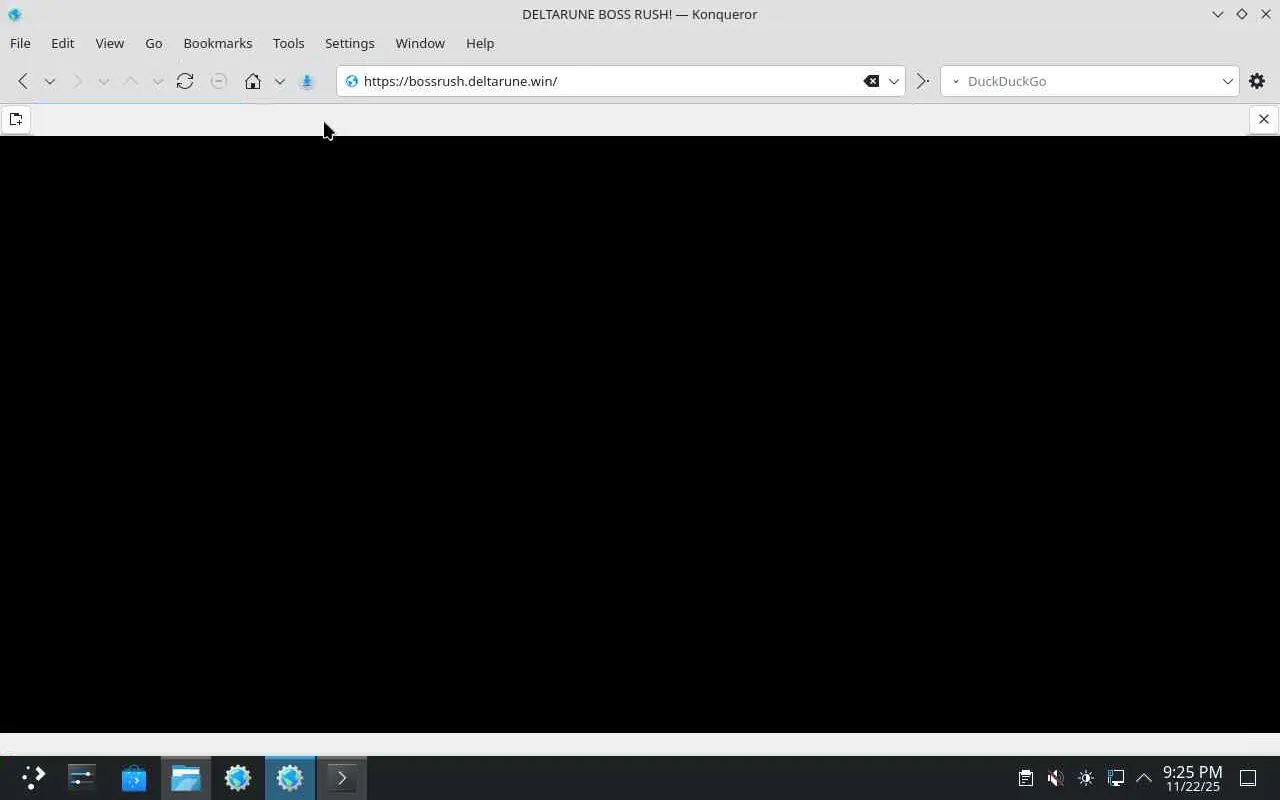
Task: Switch to the inactive Konqueror taskbar entry
Action: click(238, 778)
